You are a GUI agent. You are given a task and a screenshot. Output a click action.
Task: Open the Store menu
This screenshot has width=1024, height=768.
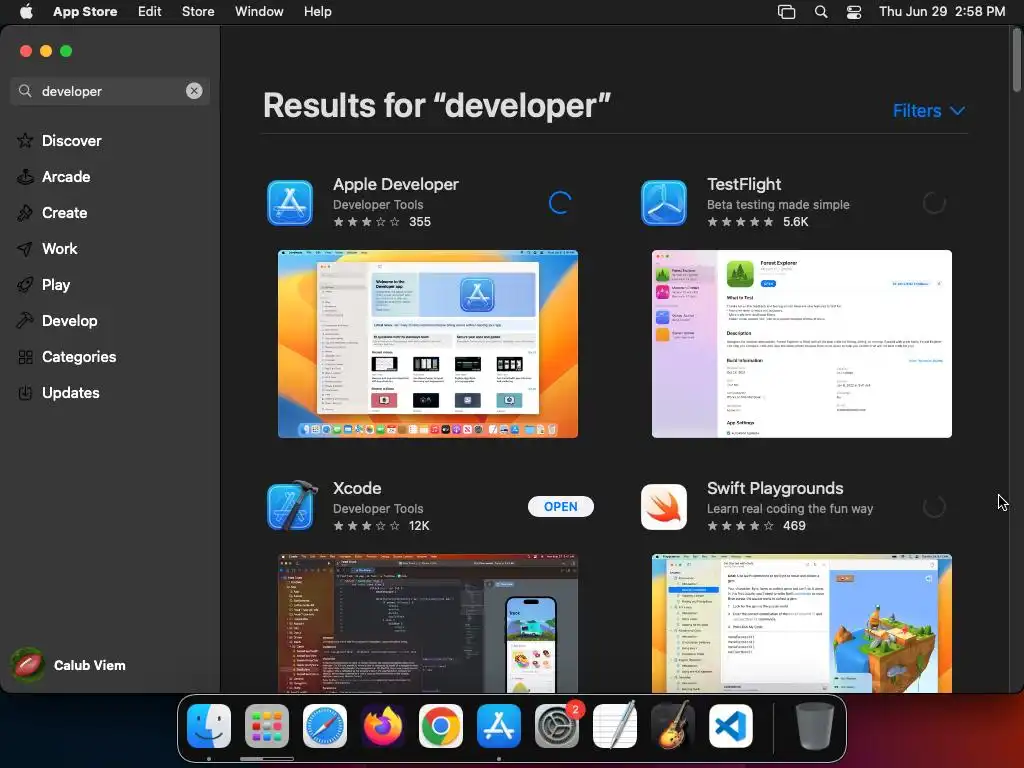coord(198,12)
